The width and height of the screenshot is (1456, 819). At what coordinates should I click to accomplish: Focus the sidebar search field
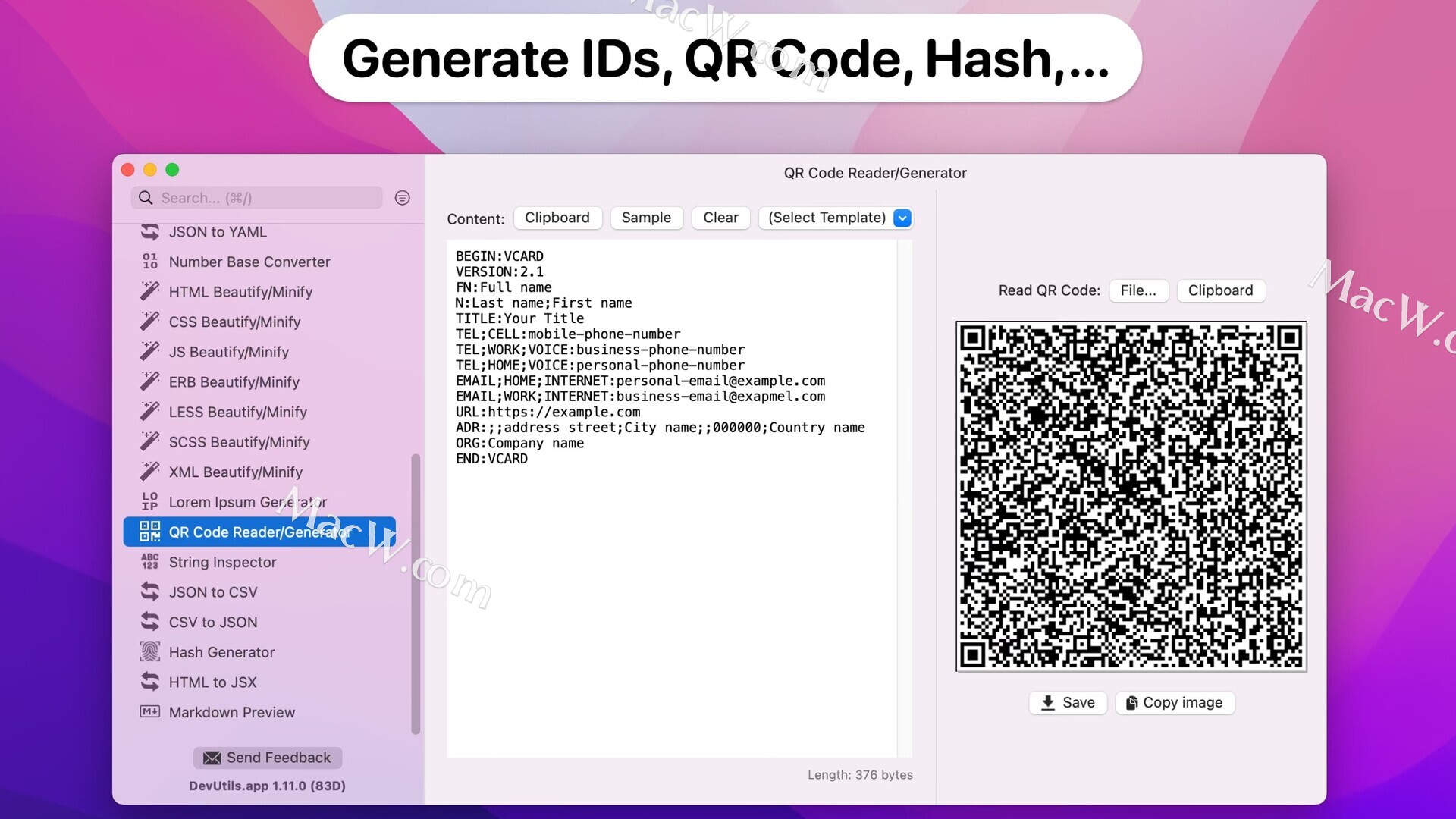coord(265,198)
